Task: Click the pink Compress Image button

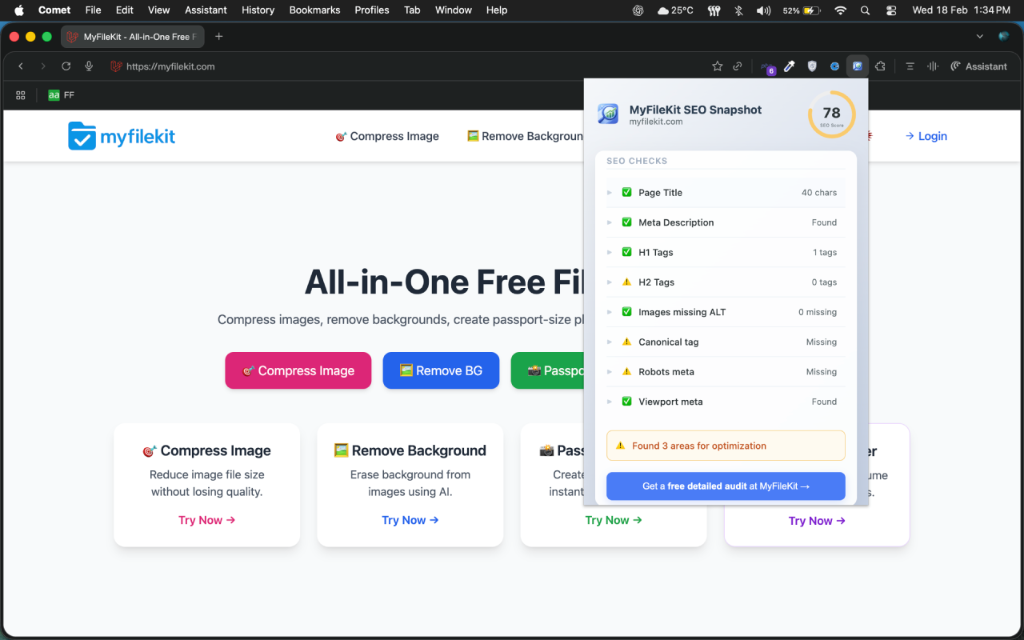Action: 298,370
